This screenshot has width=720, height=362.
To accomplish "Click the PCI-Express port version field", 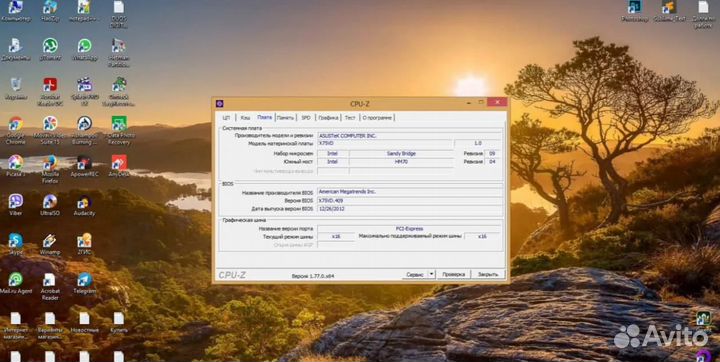I will [x=409, y=228].
